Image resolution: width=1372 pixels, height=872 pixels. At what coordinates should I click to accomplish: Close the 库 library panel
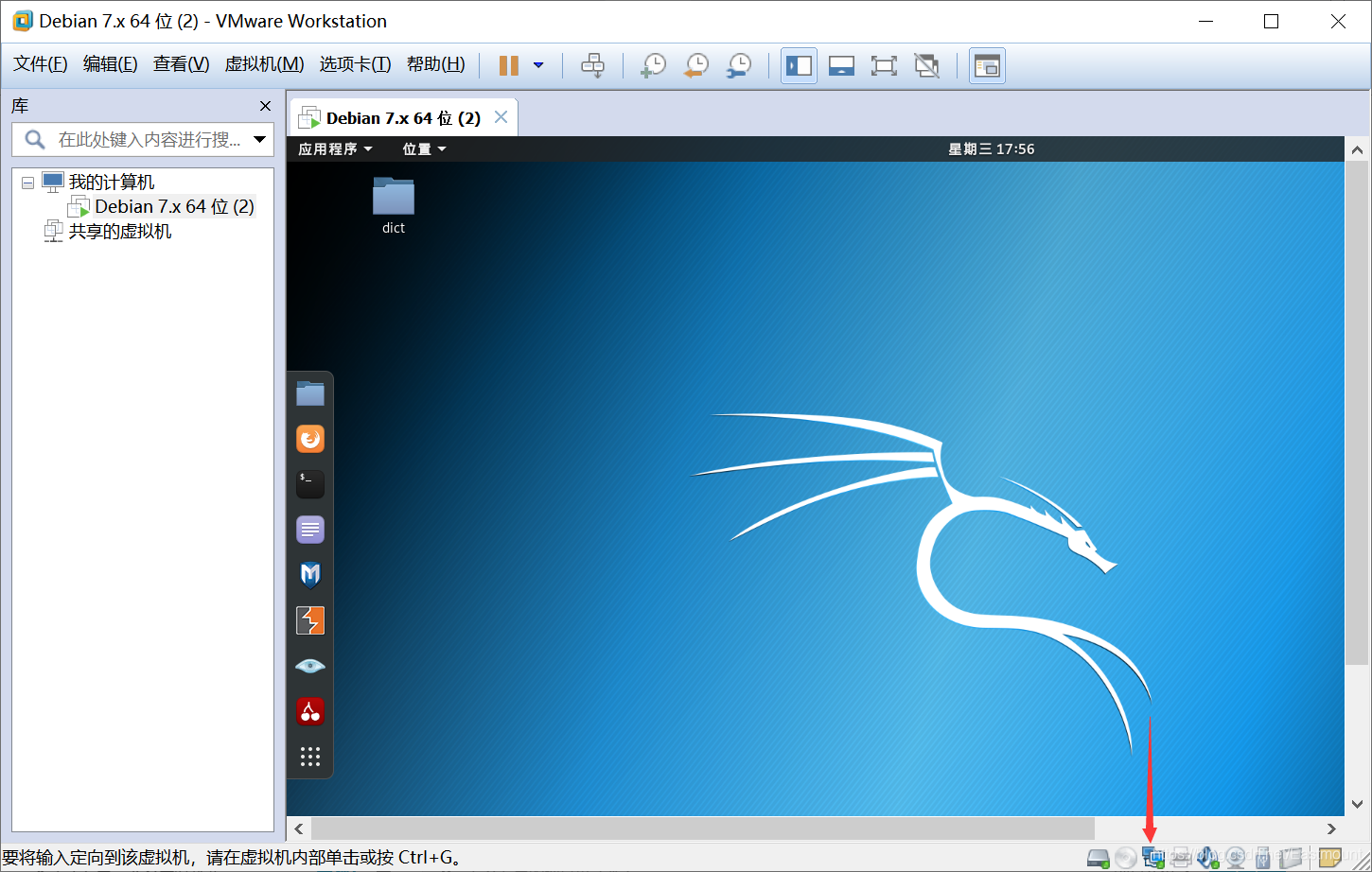pos(265,106)
